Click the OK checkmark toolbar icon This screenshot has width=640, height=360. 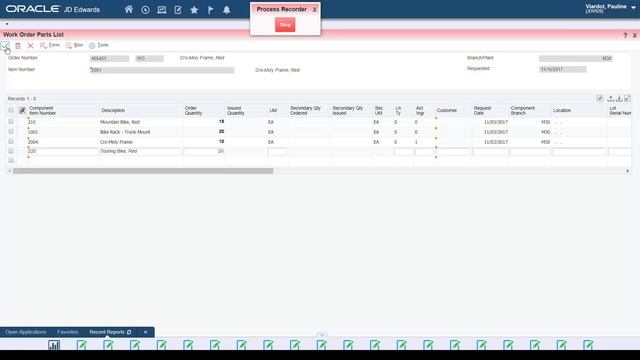5,45
